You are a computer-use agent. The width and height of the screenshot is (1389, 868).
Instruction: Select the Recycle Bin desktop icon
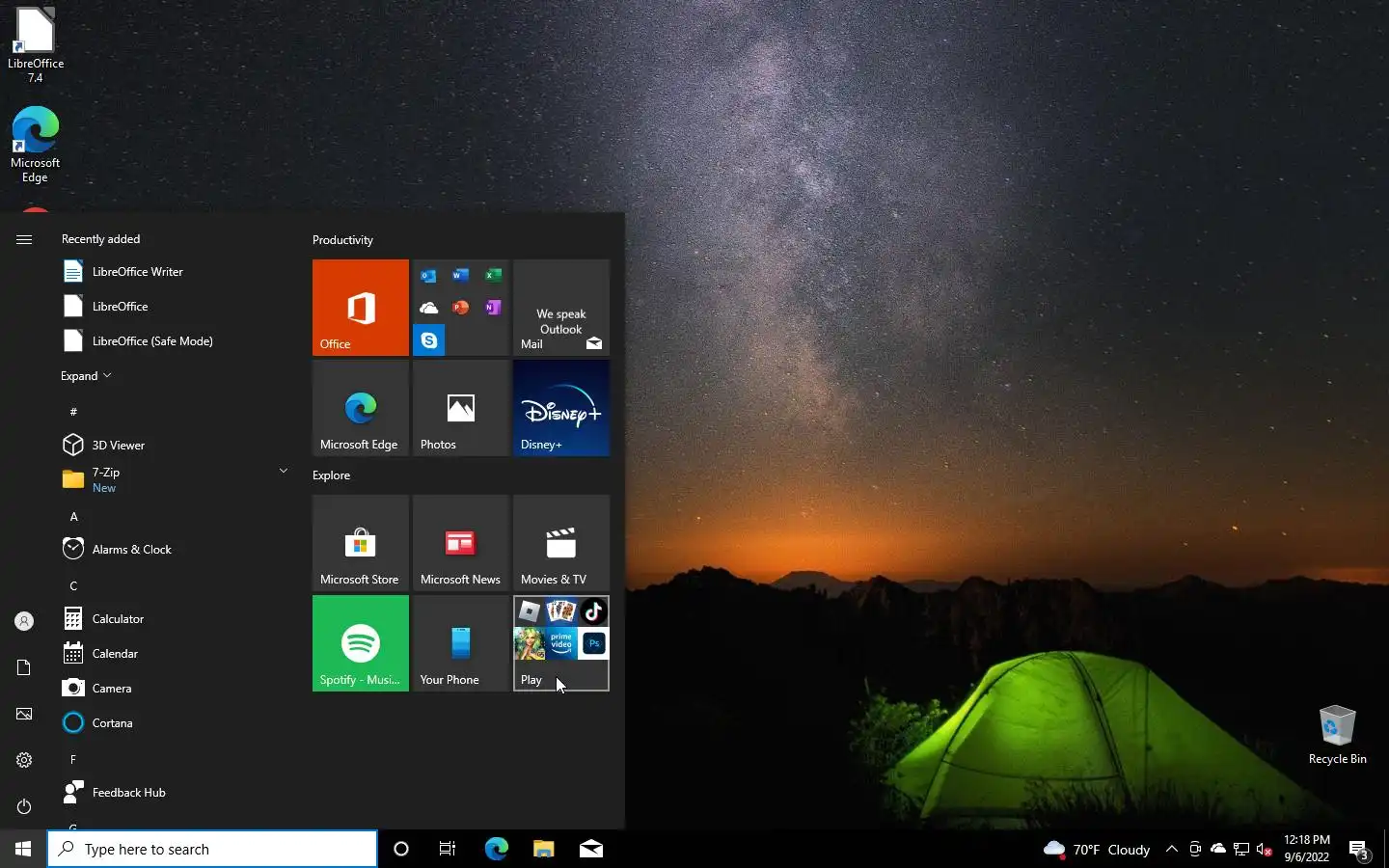click(1337, 735)
